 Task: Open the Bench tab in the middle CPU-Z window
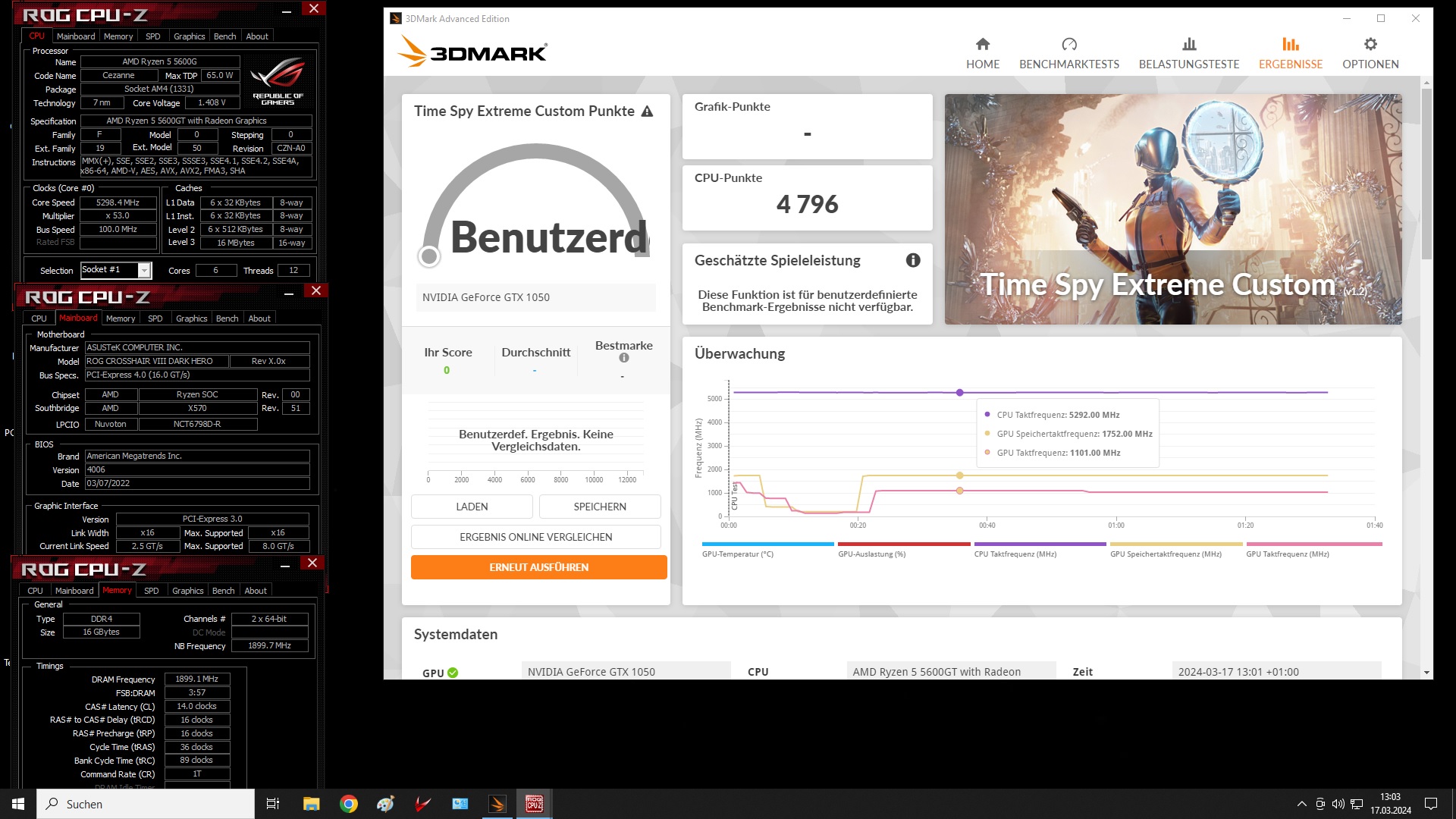[227, 318]
